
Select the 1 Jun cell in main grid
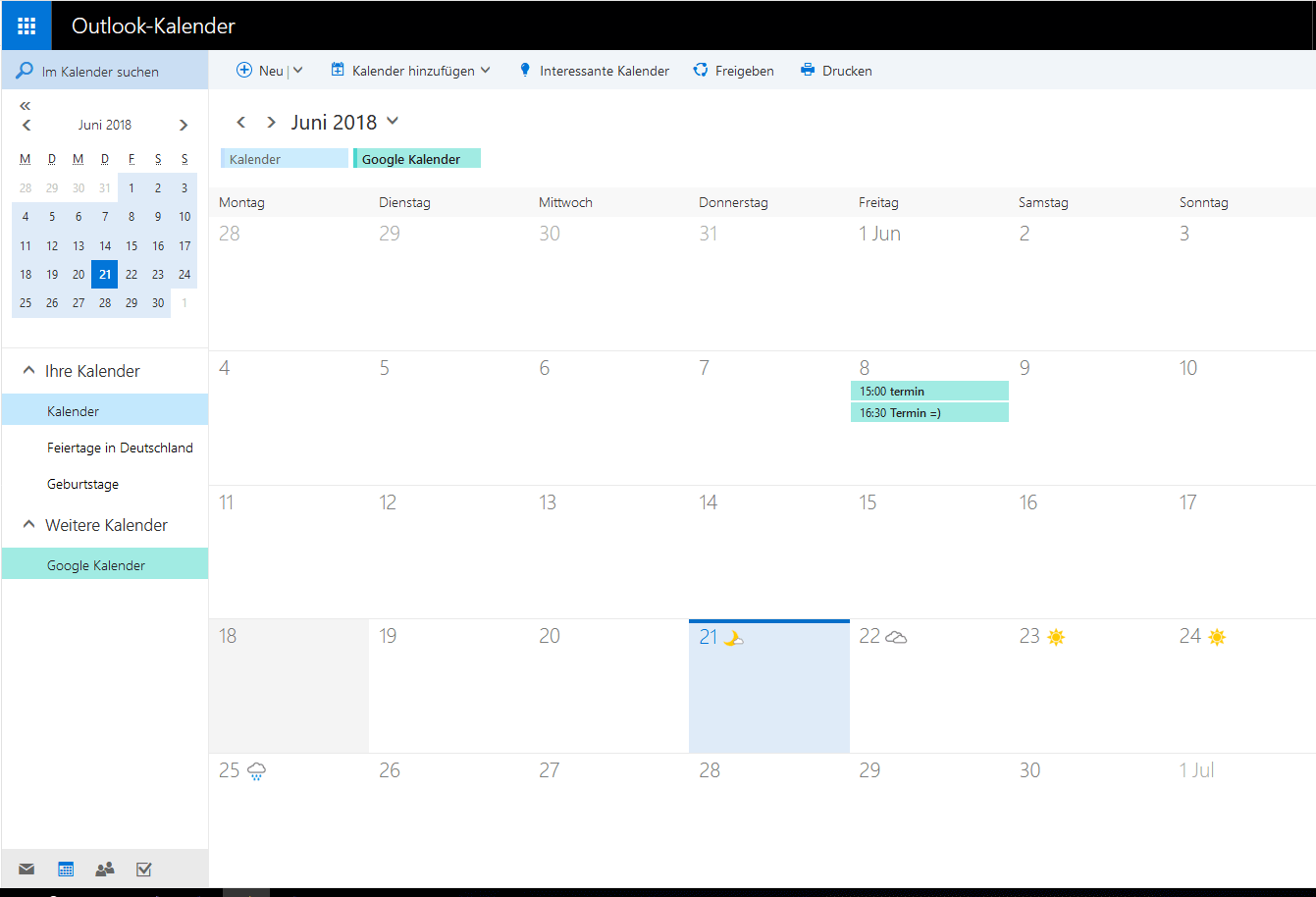tap(929, 284)
